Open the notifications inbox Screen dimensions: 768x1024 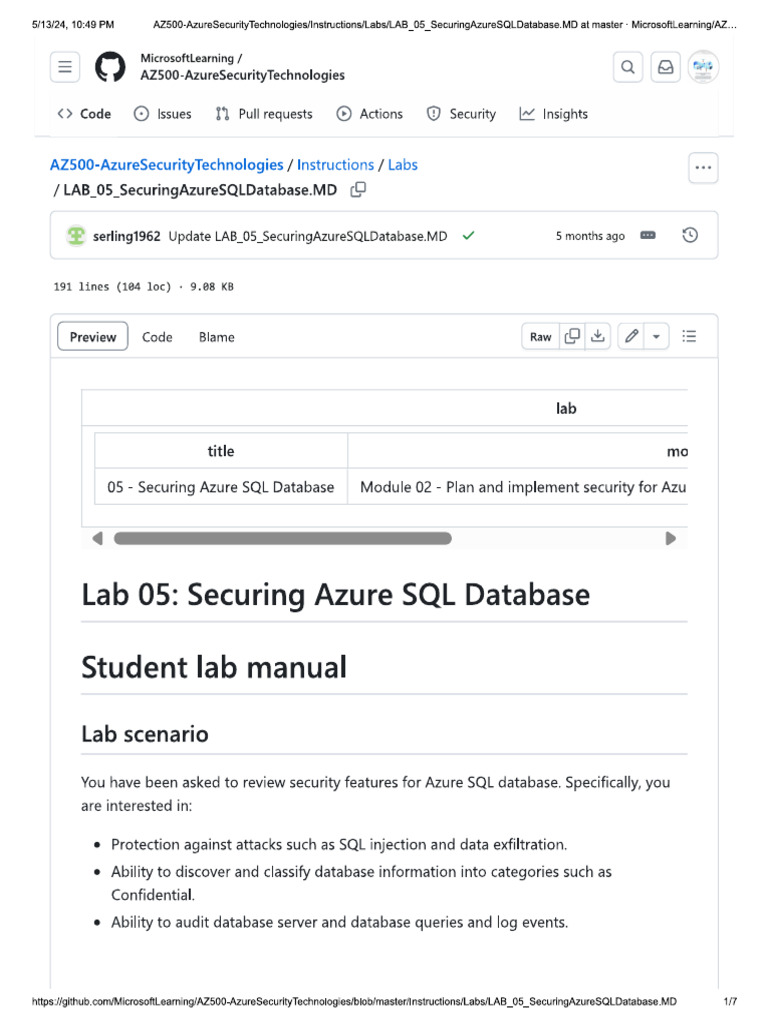click(x=664, y=67)
